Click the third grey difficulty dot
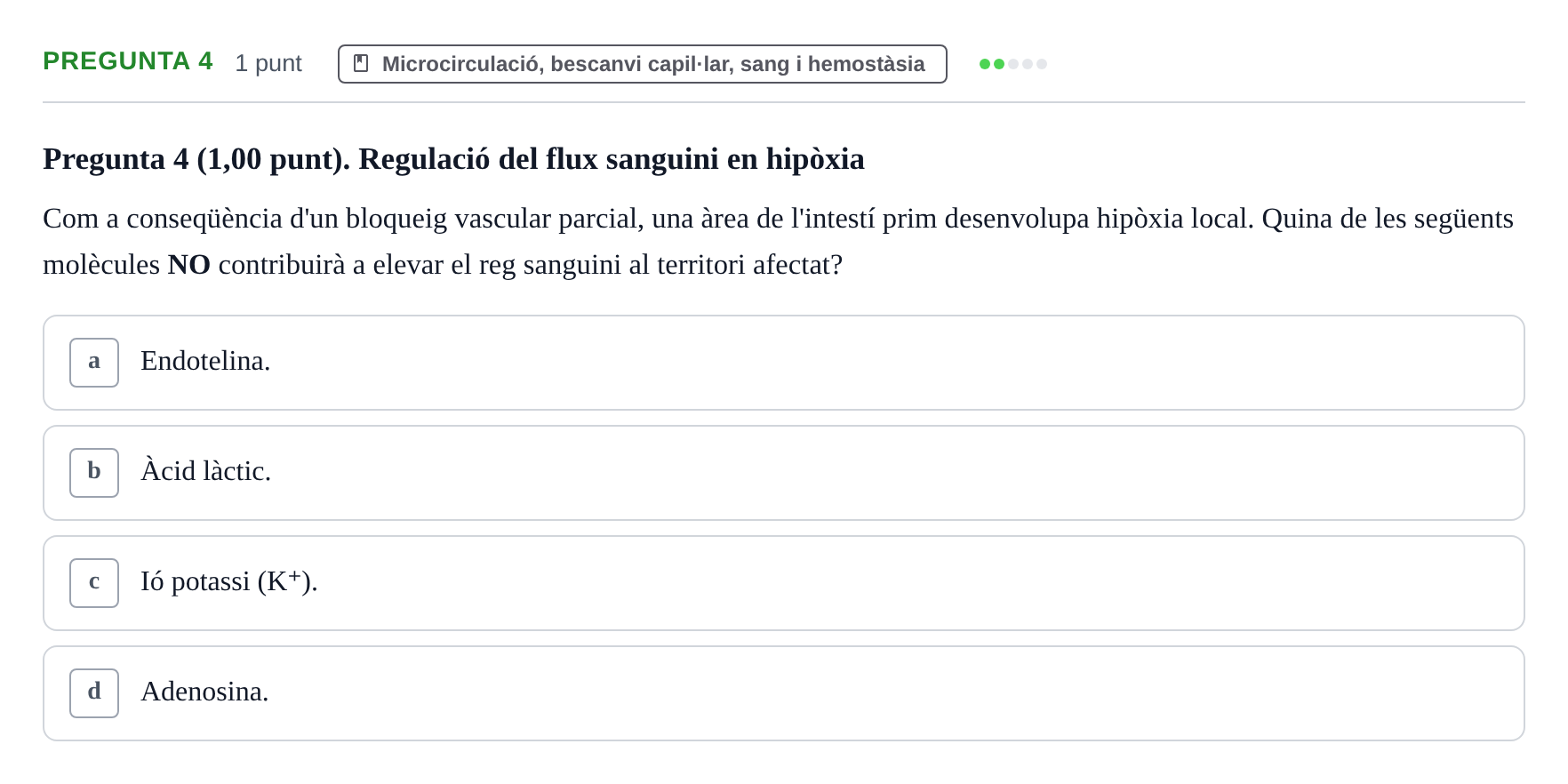 pos(1013,64)
